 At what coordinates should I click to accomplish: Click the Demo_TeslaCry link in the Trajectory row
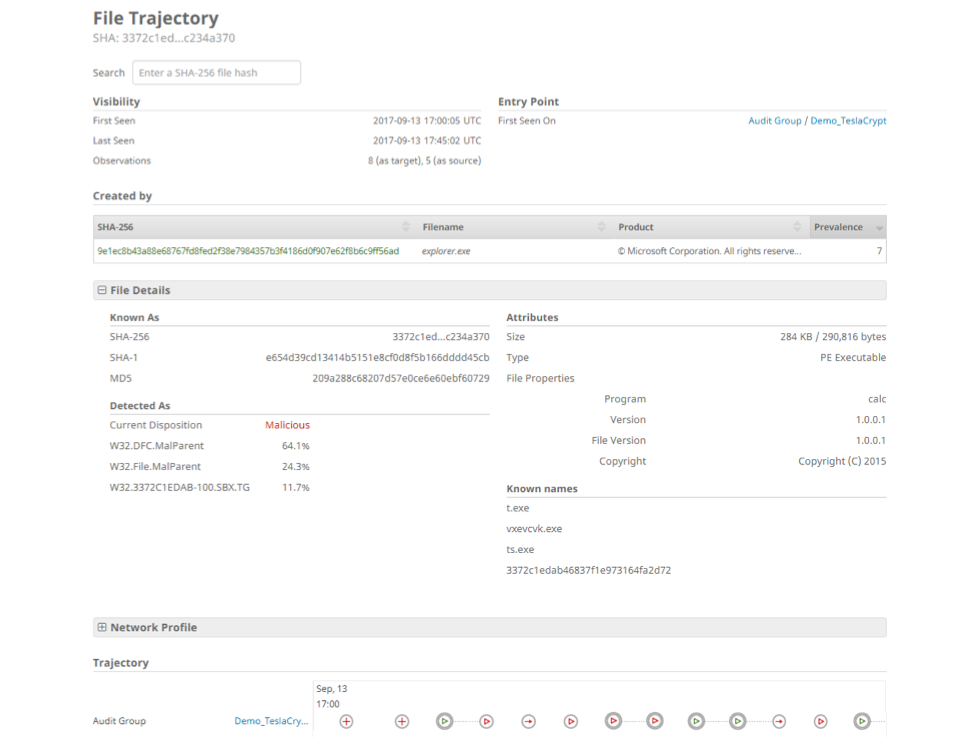(269, 721)
